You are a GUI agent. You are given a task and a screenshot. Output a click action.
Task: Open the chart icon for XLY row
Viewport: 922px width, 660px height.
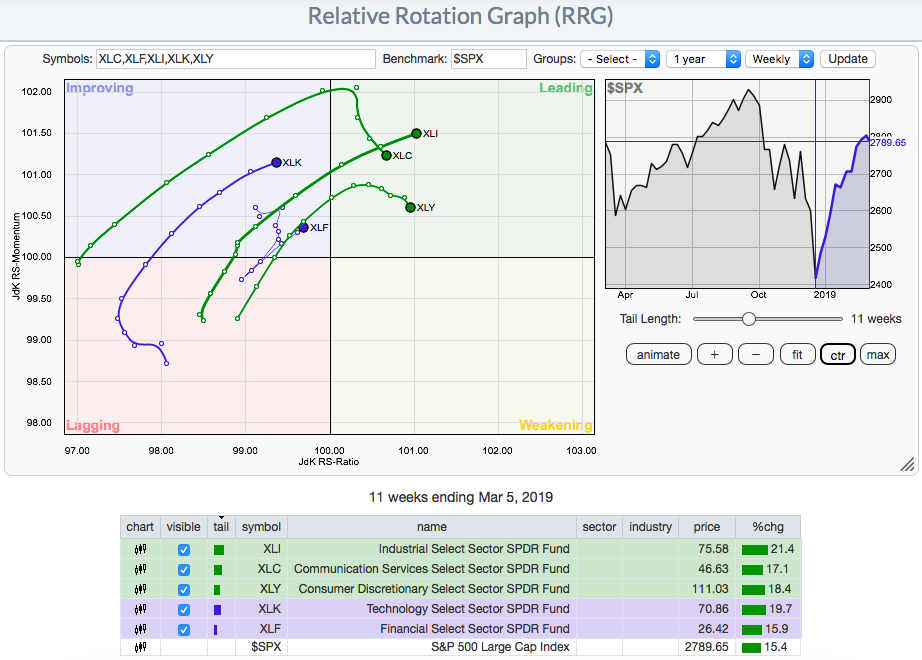[x=140, y=589]
